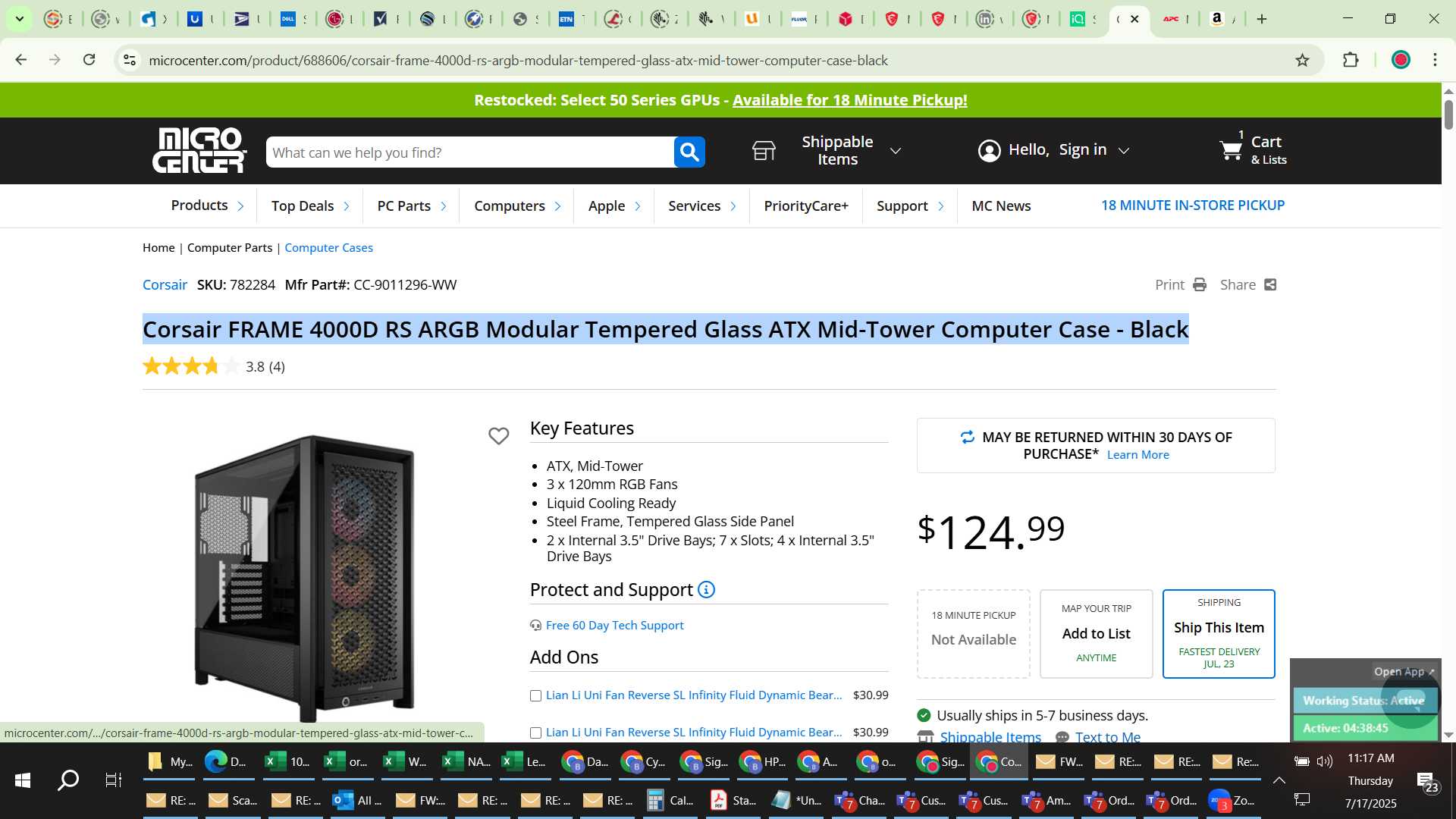The image size is (1456, 819).
Task: Click the Print printer icon
Action: point(1200,284)
